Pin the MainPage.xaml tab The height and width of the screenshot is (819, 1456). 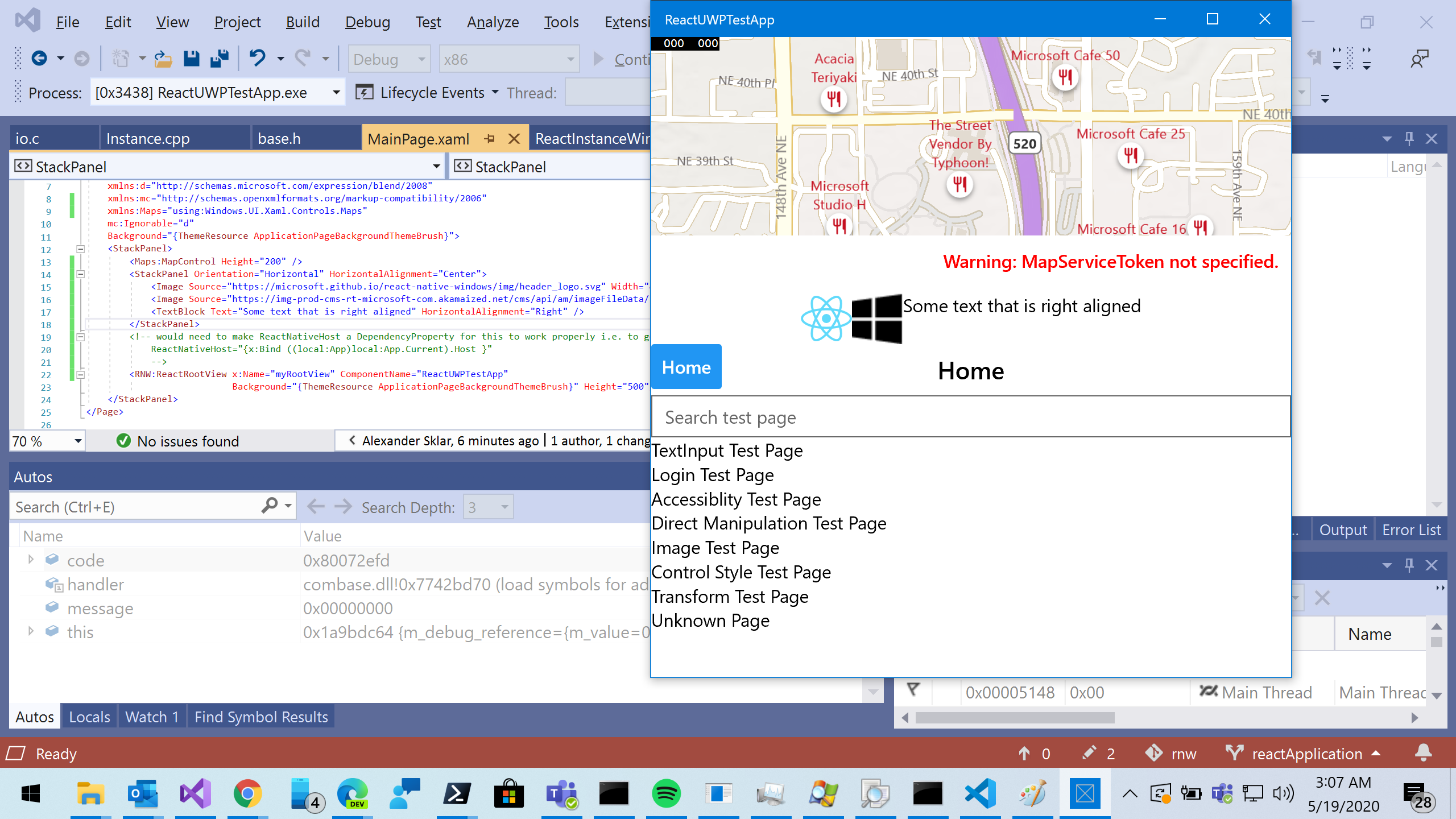(490, 139)
